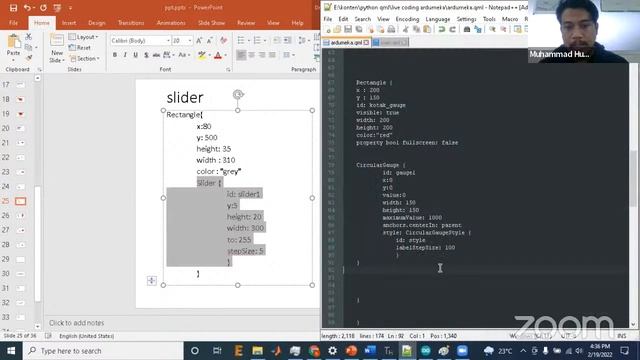Toggle text shadow
Image resolution: width=640 pixels, height=360 pixels.
pyautogui.click(x=146, y=55)
